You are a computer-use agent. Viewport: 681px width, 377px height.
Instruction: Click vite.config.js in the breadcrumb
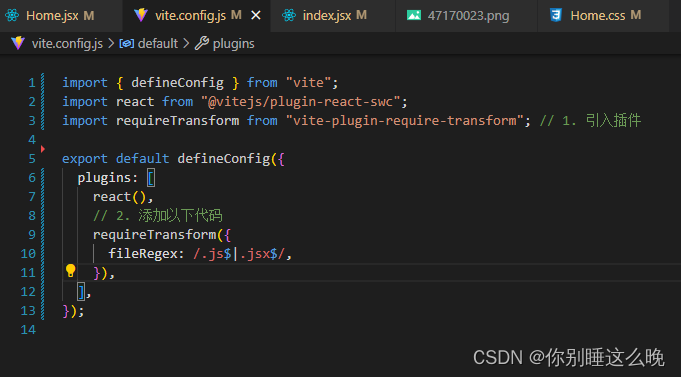67,43
